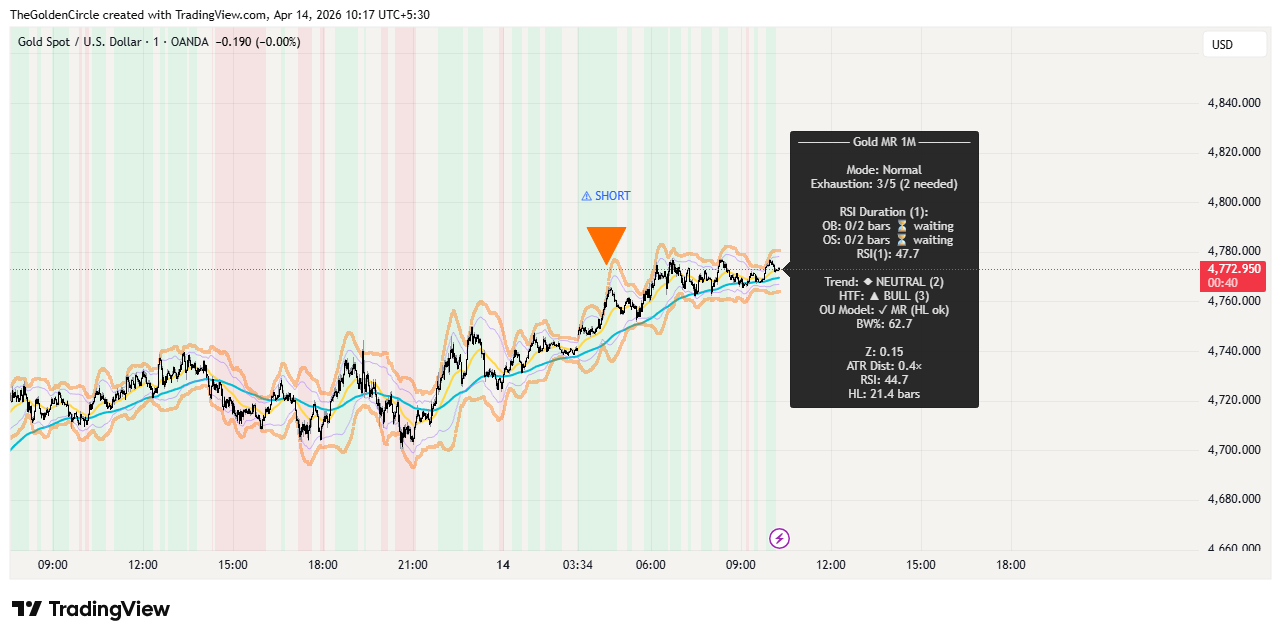
Task: Click the purple lightning bolt signal icon
Action: pyautogui.click(x=779, y=538)
